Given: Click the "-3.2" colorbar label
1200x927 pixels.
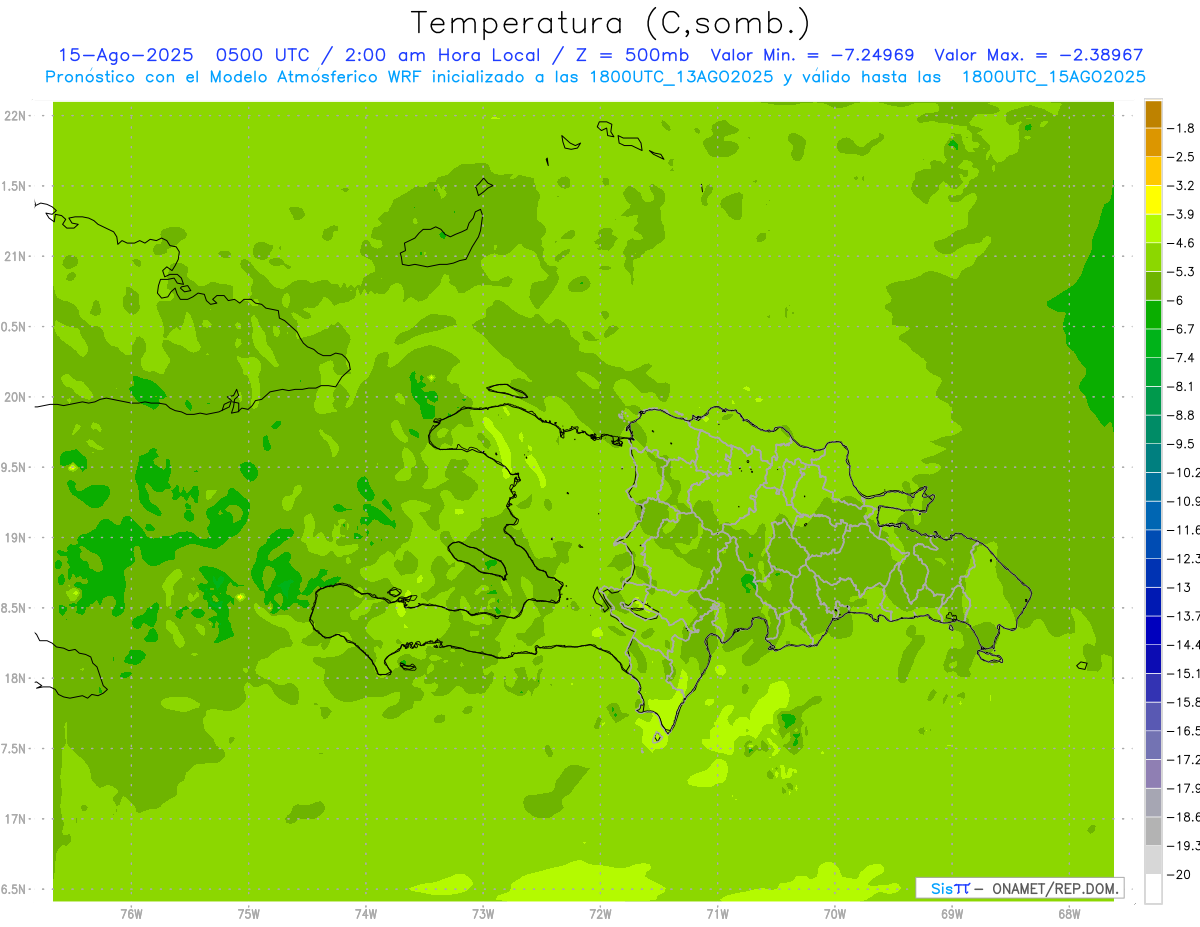Looking at the screenshot, I should (1183, 186).
